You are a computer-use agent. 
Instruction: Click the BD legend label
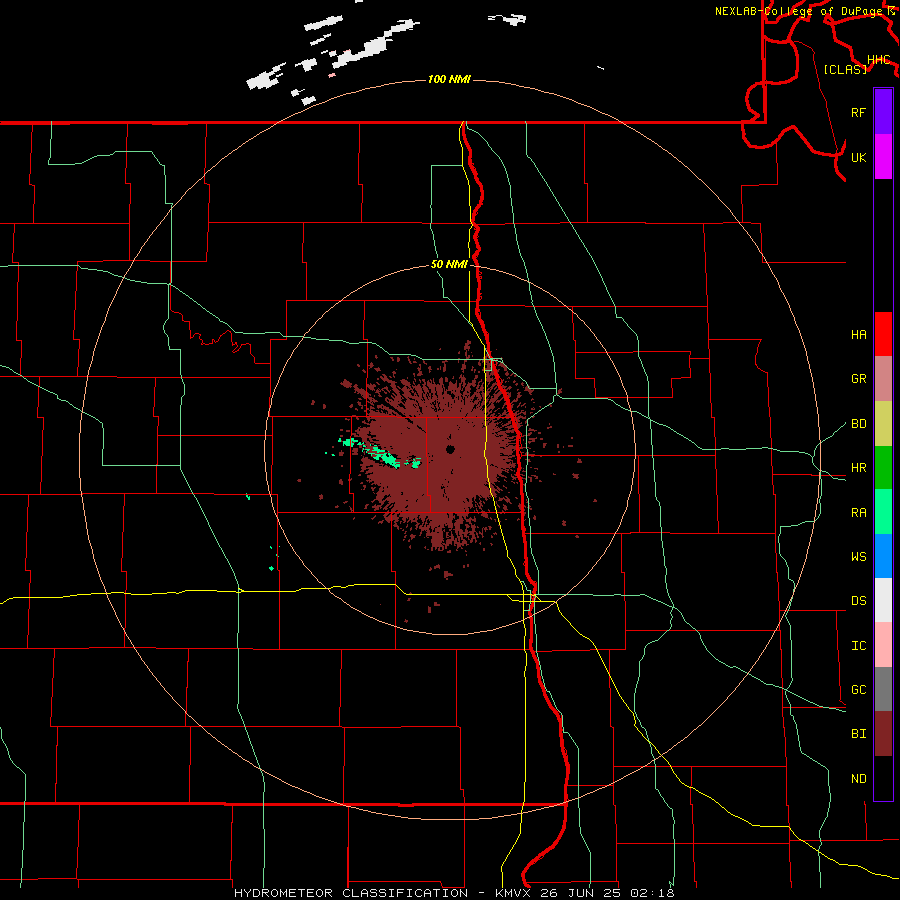858,423
